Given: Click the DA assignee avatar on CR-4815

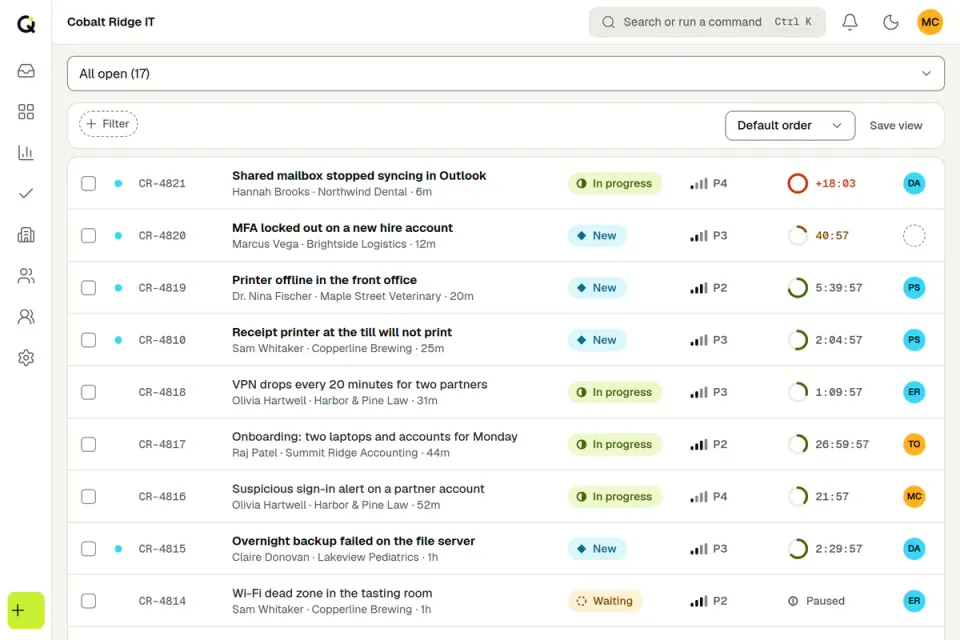Looking at the screenshot, I should 914,549.
